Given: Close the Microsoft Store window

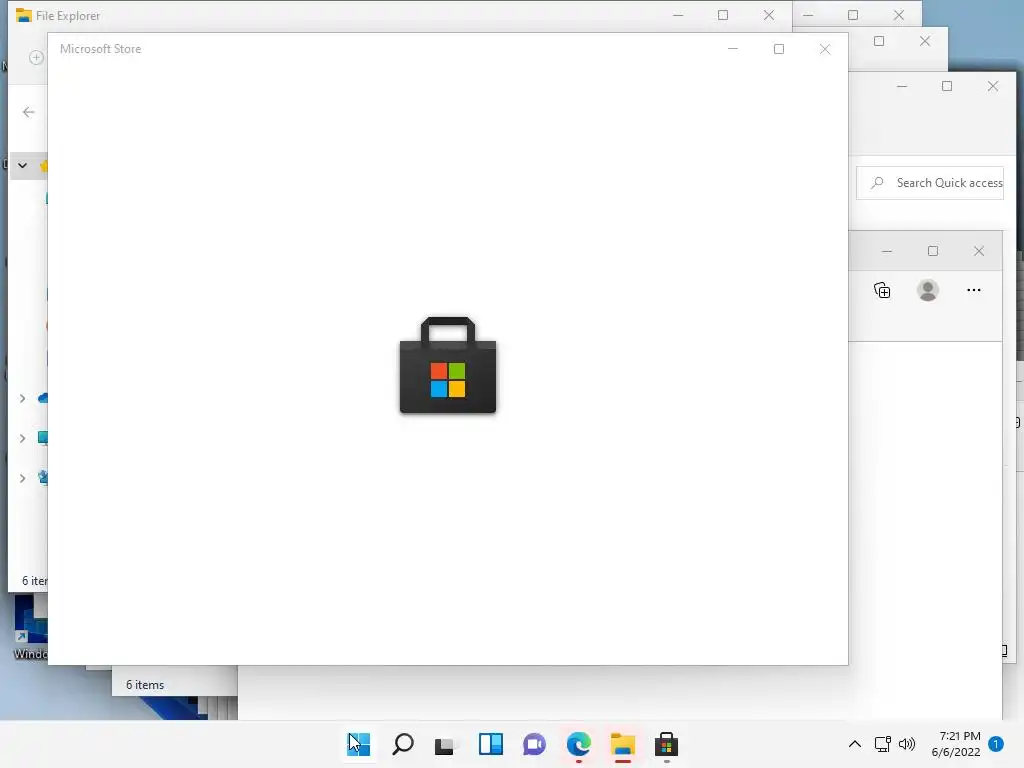Looking at the screenshot, I should 825,49.
